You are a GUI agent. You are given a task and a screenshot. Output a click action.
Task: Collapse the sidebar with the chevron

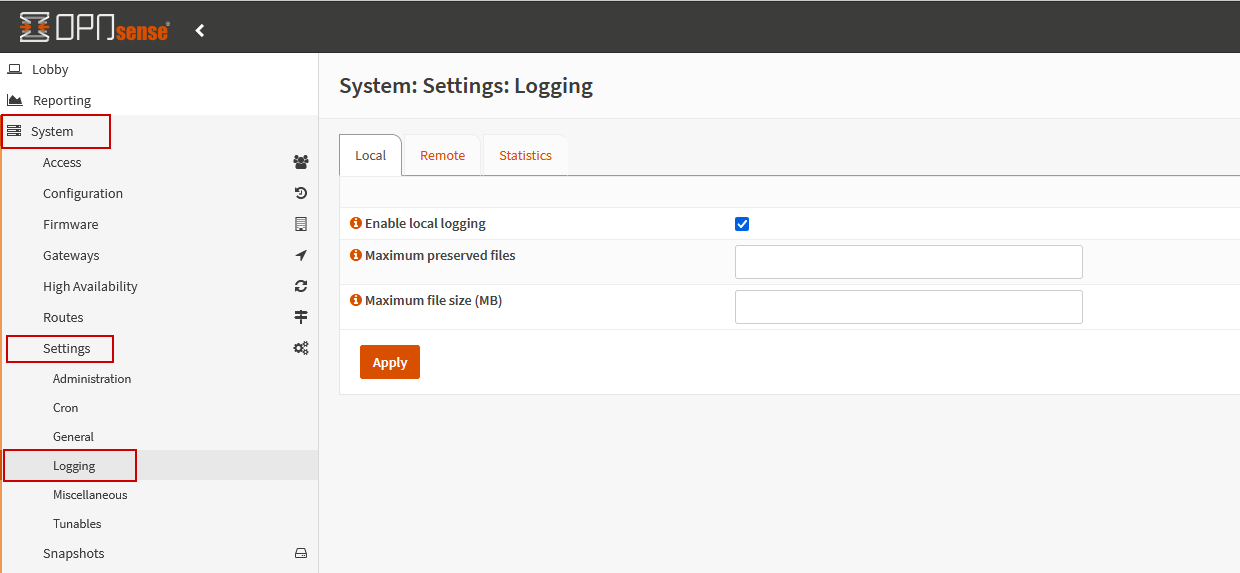click(x=200, y=31)
